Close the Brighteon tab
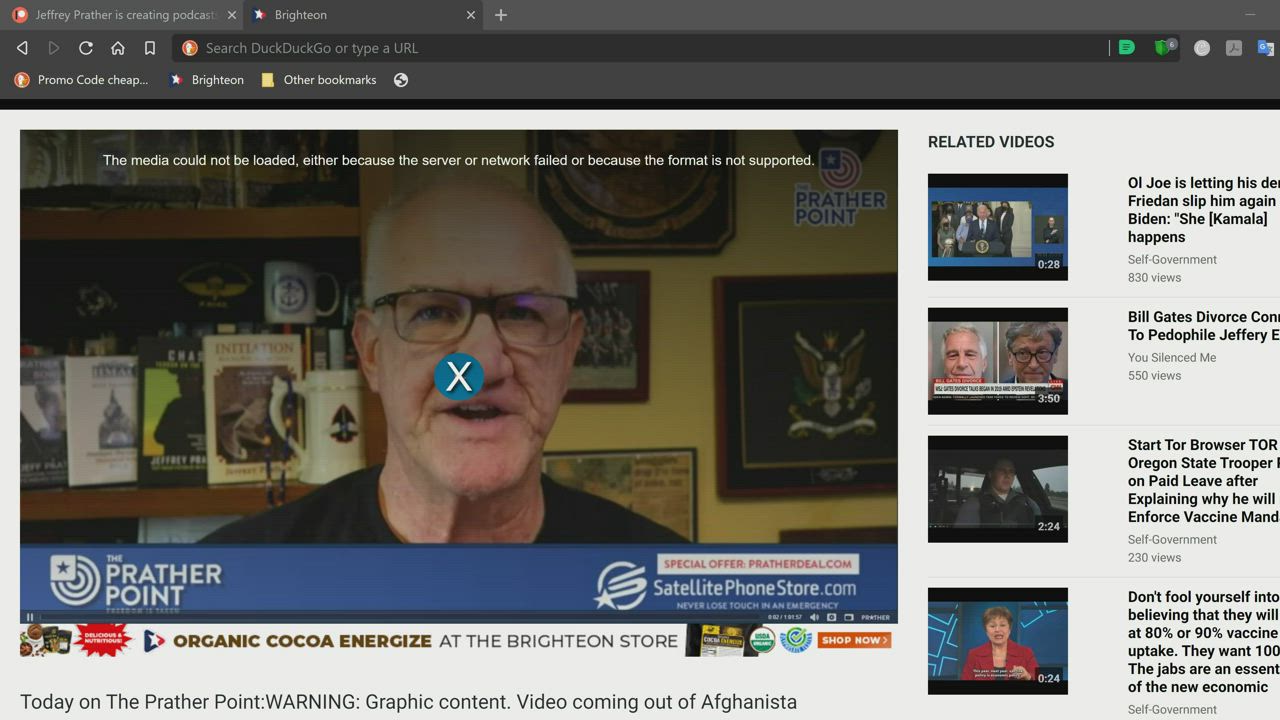The image size is (1280, 720). (x=471, y=15)
